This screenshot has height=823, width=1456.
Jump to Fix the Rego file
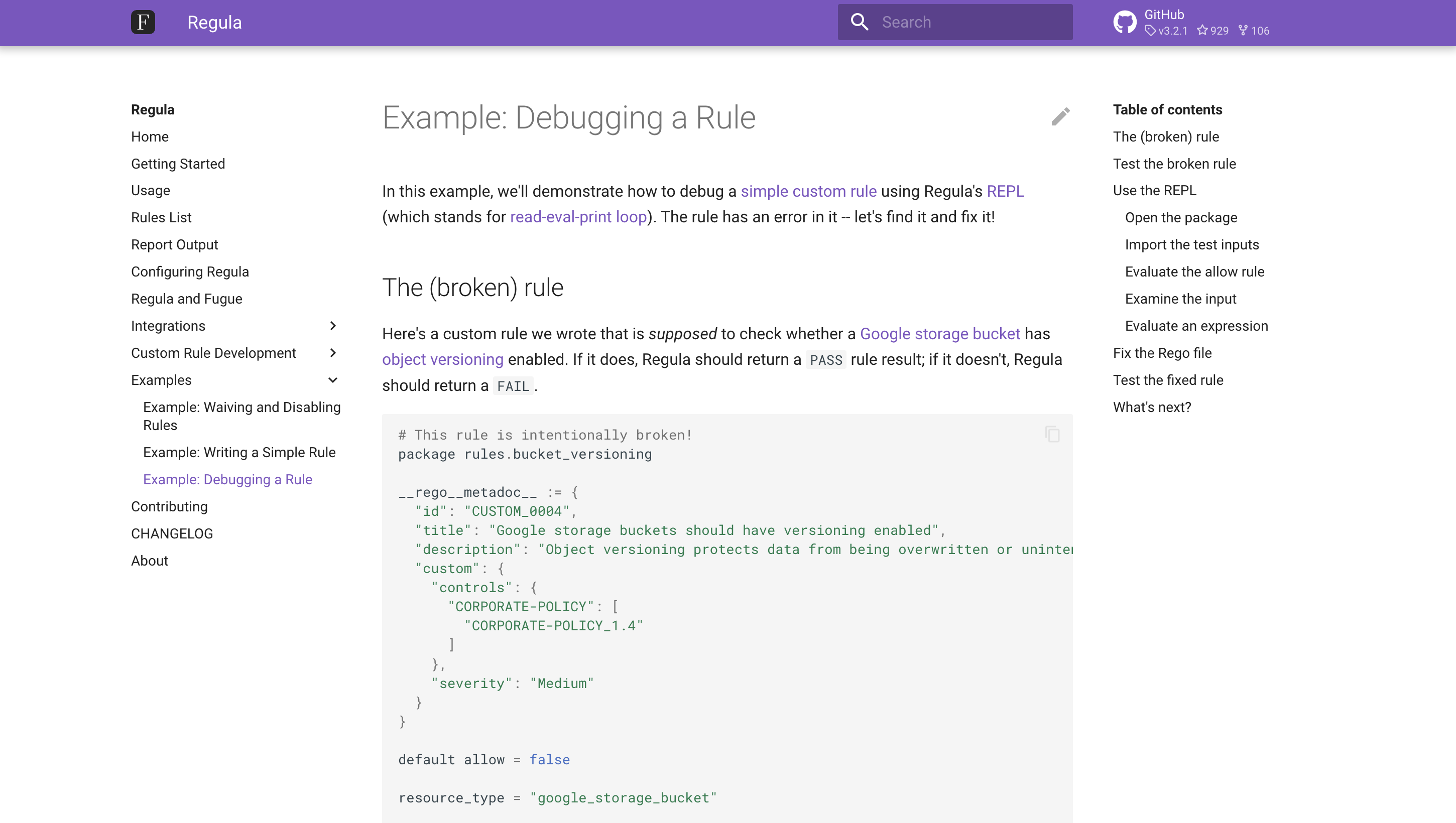point(1162,353)
